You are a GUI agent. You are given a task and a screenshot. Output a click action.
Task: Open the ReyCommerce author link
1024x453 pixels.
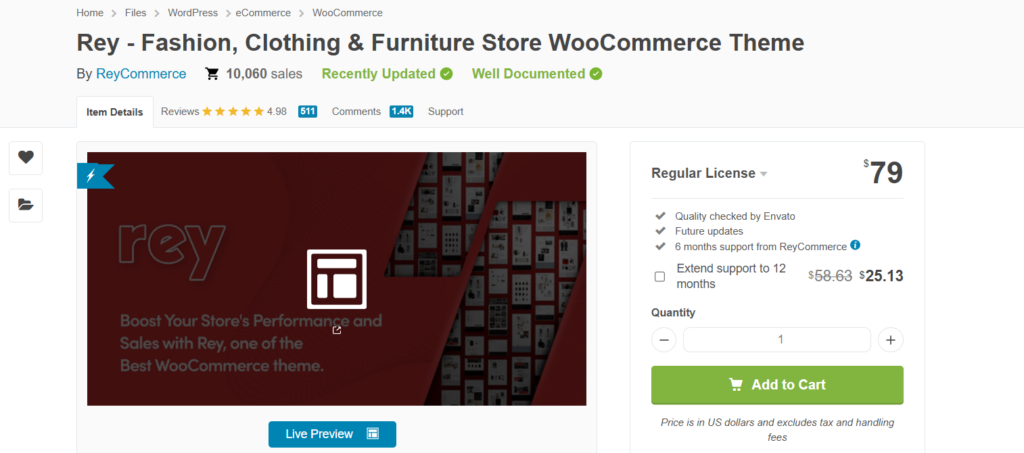[x=141, y=74]
